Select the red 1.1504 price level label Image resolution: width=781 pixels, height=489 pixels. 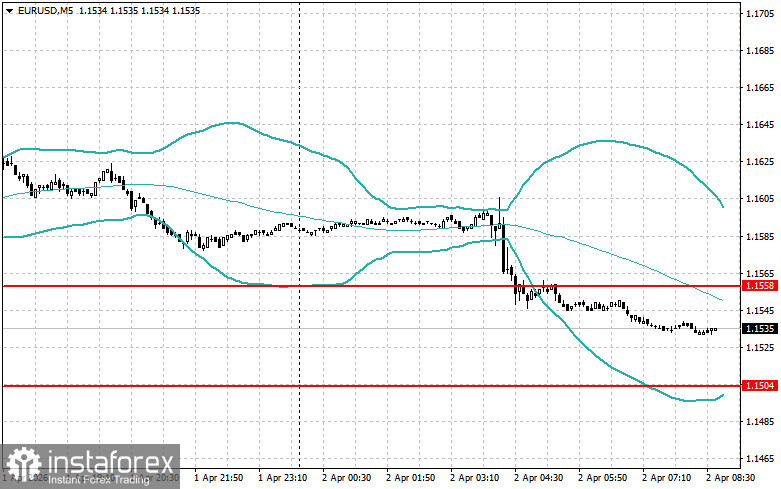tap(760, 385)
